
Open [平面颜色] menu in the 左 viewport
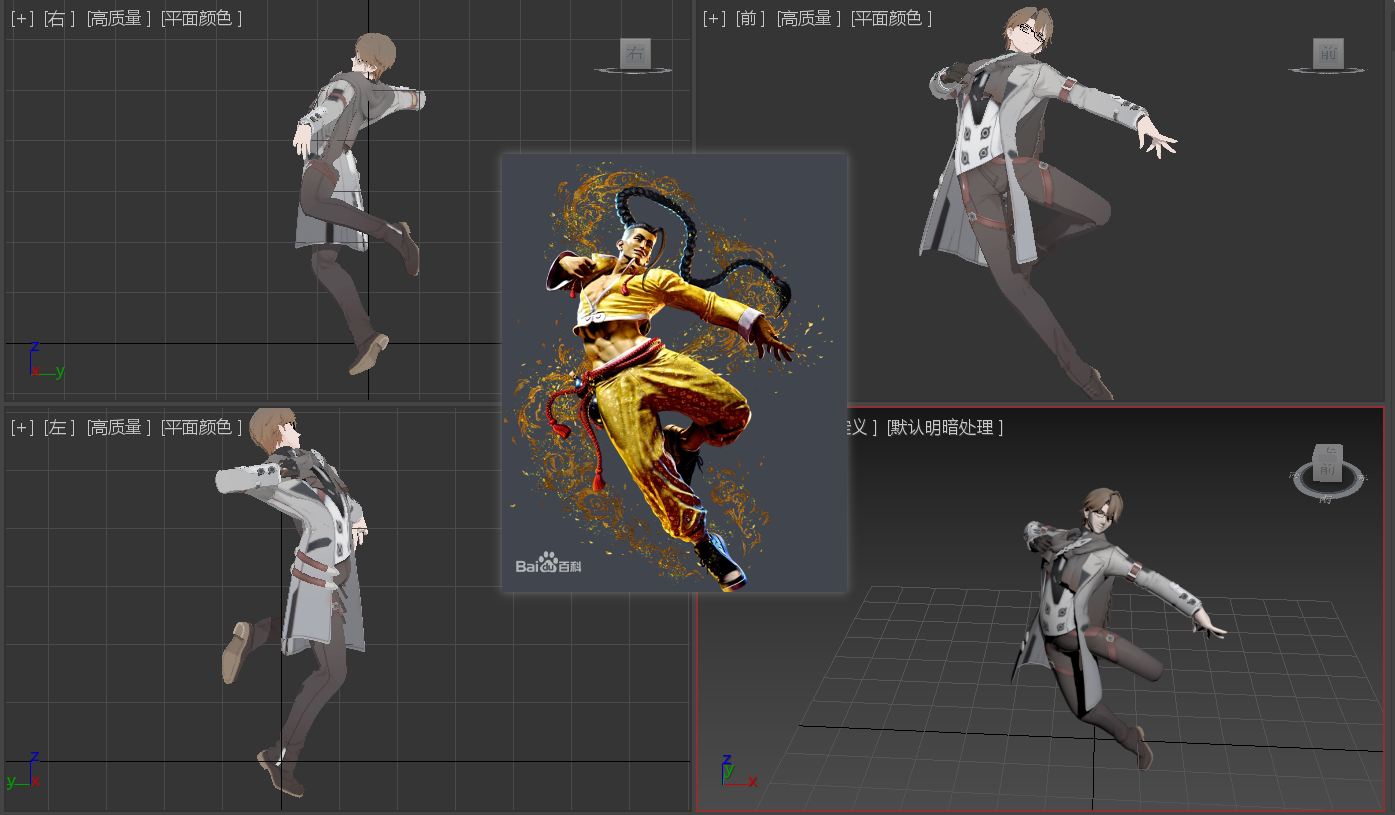[x=201, y=427]
